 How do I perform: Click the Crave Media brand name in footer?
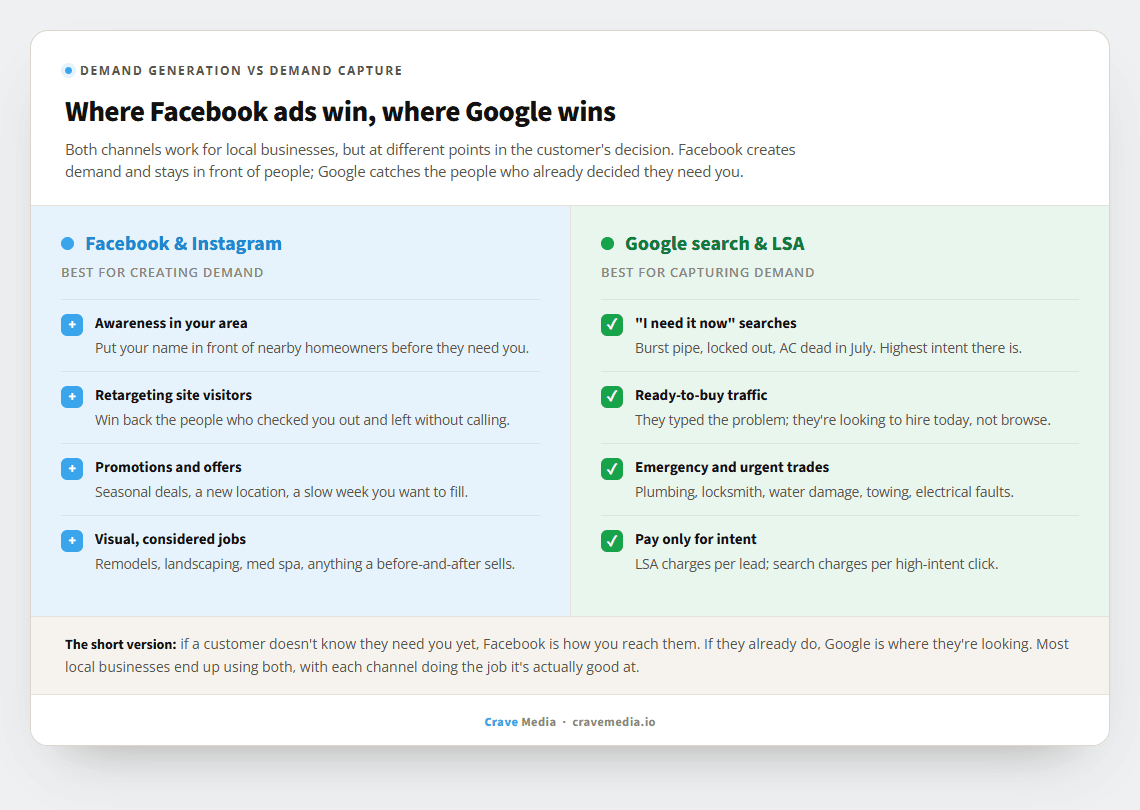tap(520, 722)
